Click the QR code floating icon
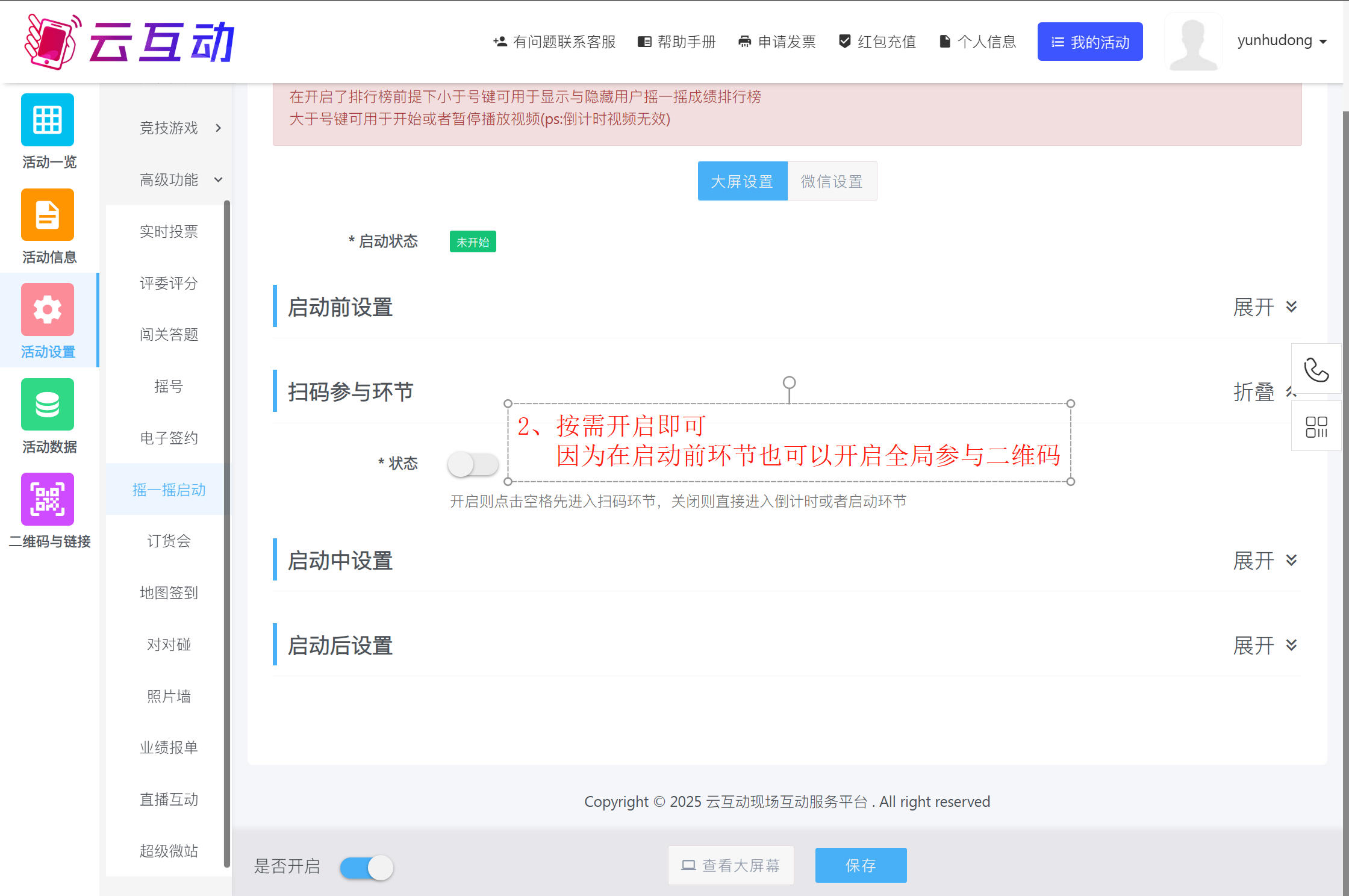 (1316, 427)
